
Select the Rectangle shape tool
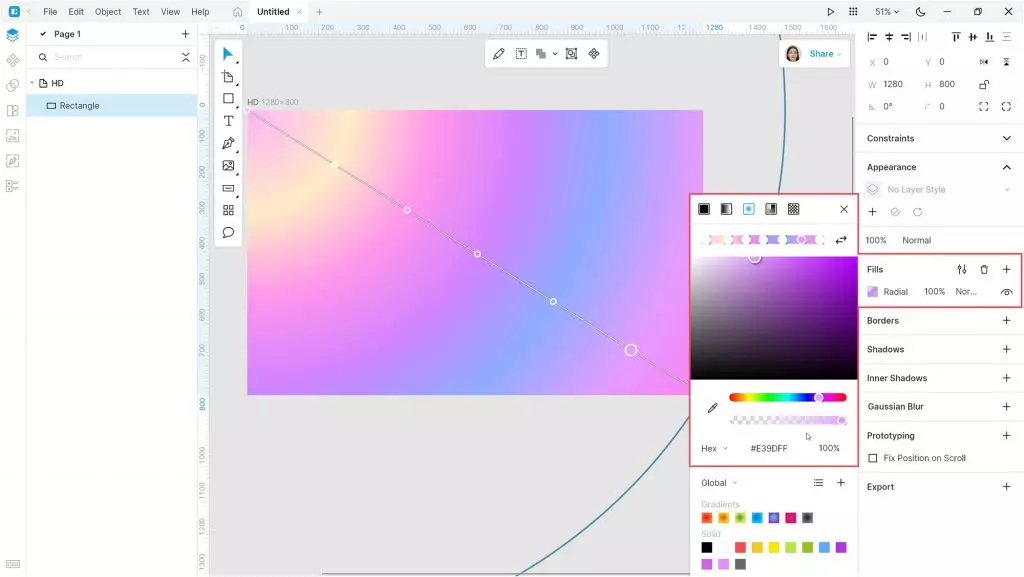(x=228, y=99)
